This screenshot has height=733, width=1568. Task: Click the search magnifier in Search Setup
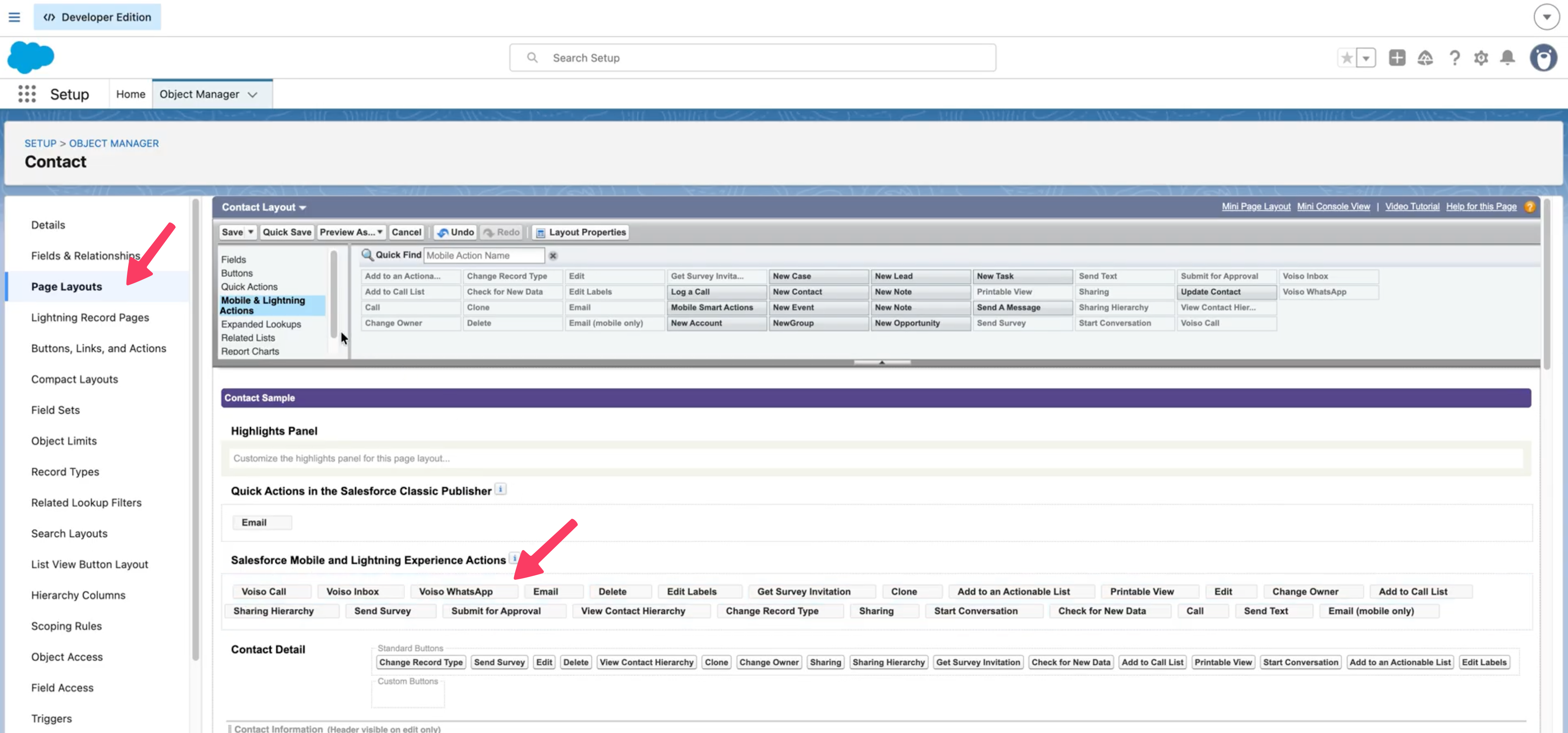[532, 57]
